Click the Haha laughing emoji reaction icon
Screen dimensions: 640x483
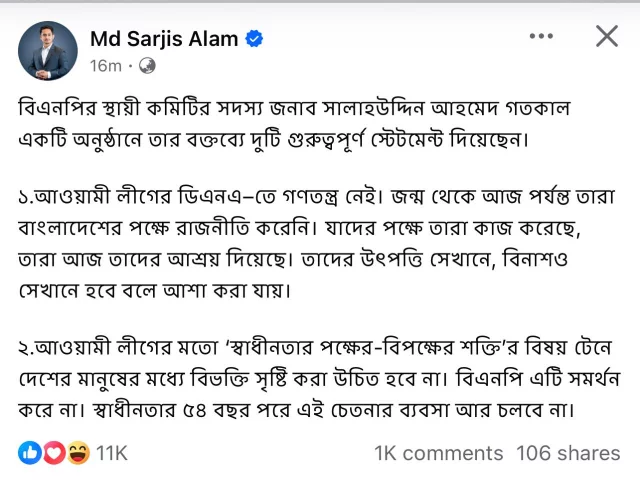(77, 453)
